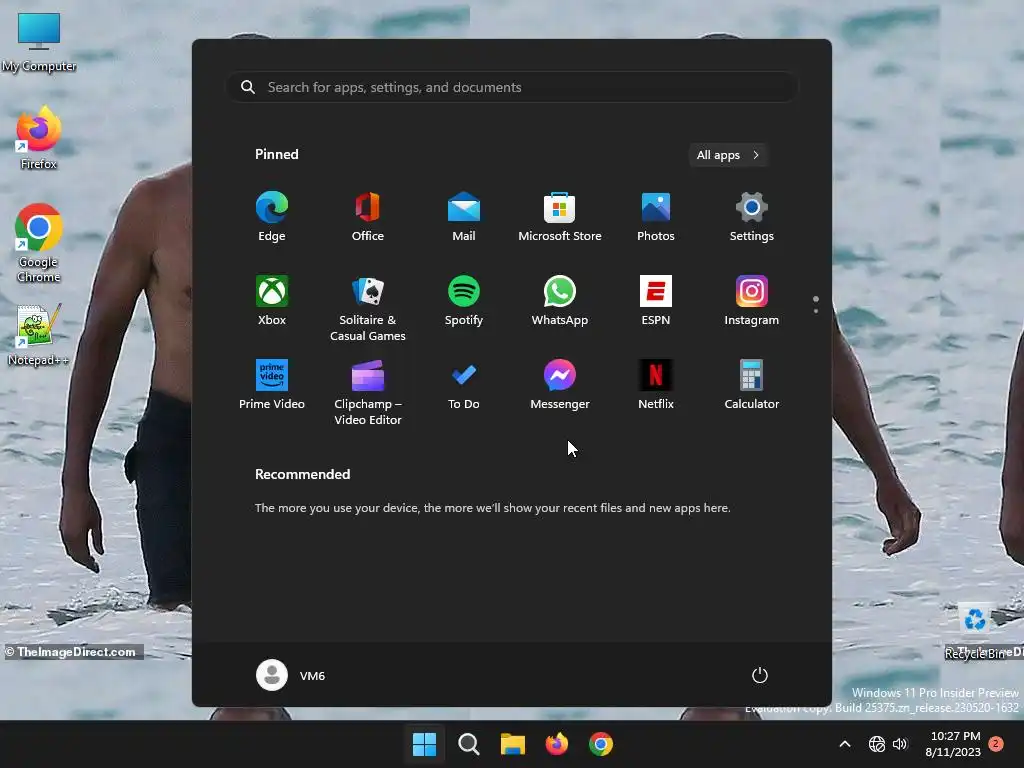Open Instagram

(752, 301)
